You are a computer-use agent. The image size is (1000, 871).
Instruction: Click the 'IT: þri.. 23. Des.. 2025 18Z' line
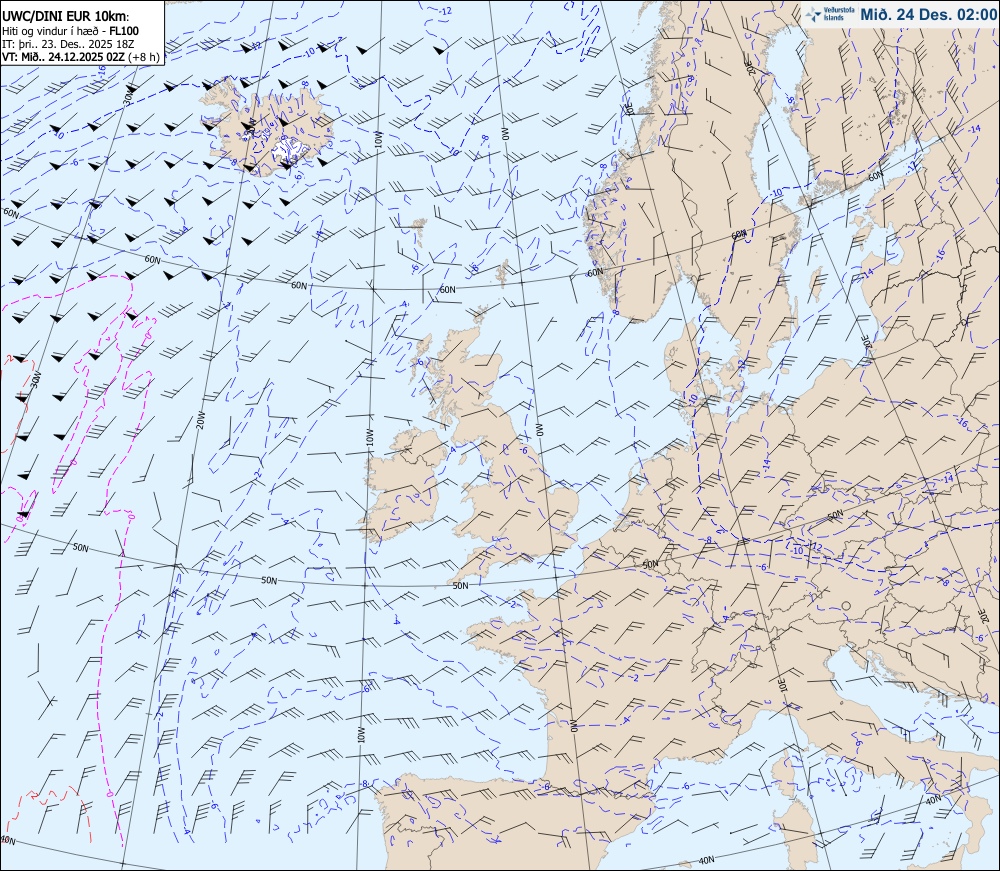coord(68,44)
